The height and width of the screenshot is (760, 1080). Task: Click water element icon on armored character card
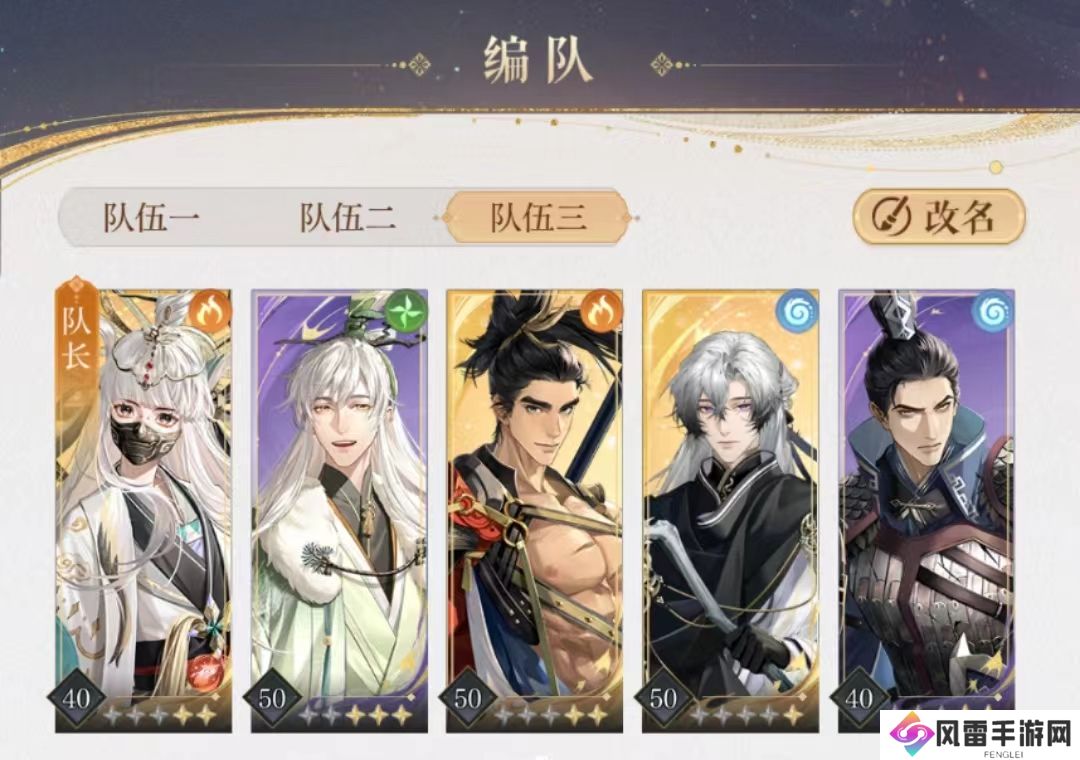[993, 311]
